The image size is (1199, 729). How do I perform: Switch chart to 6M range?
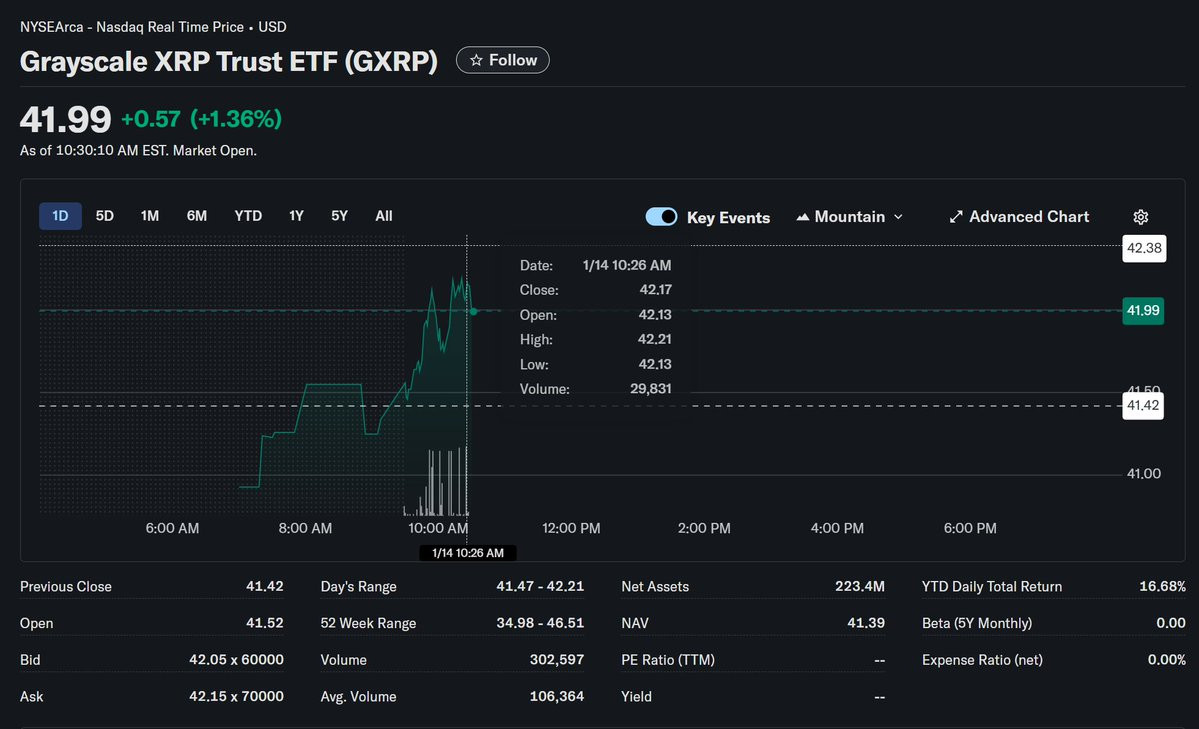point(197,216)
